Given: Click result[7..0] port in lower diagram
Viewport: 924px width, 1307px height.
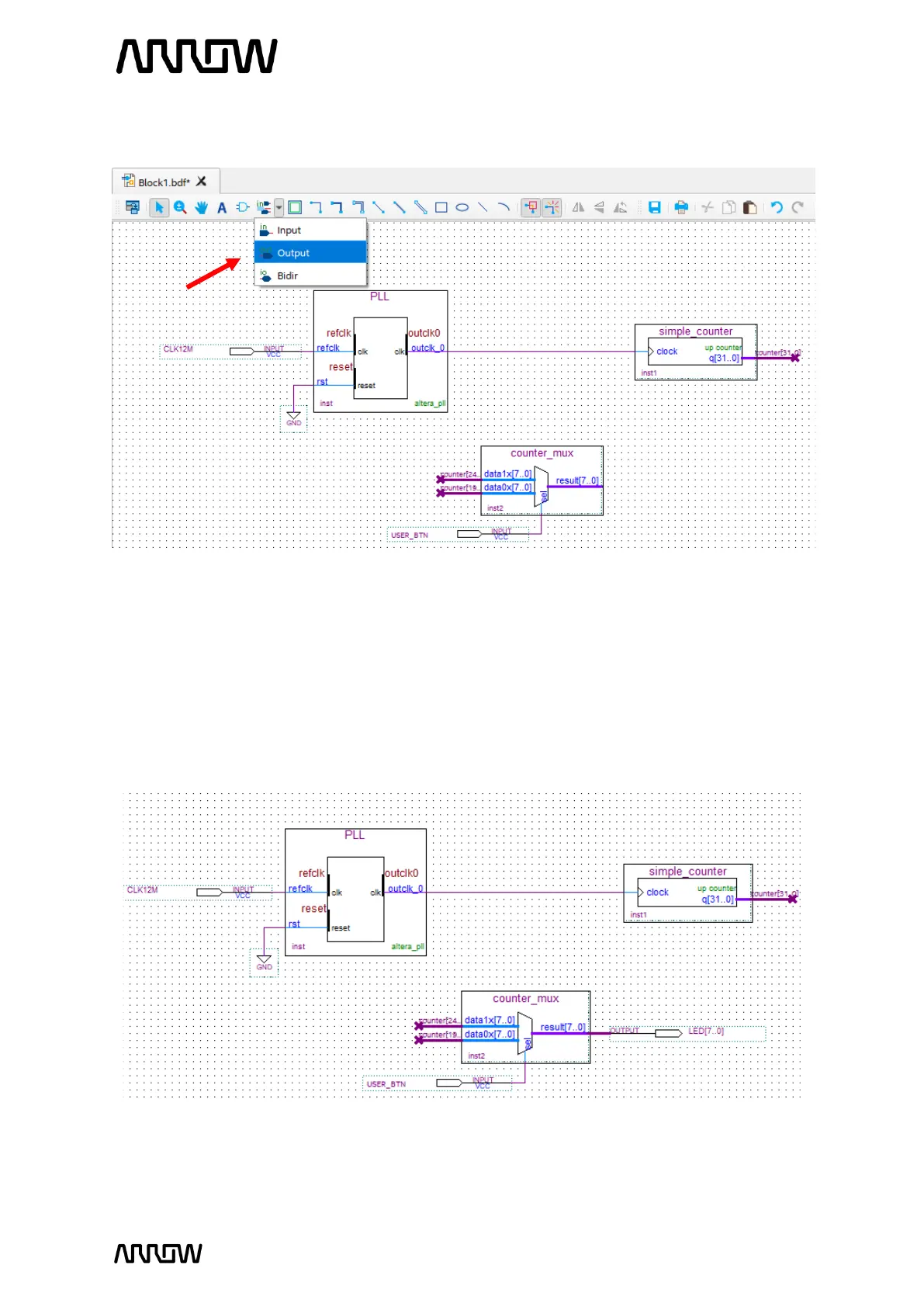Looking at the screenshot, I should click(562, 1027).
